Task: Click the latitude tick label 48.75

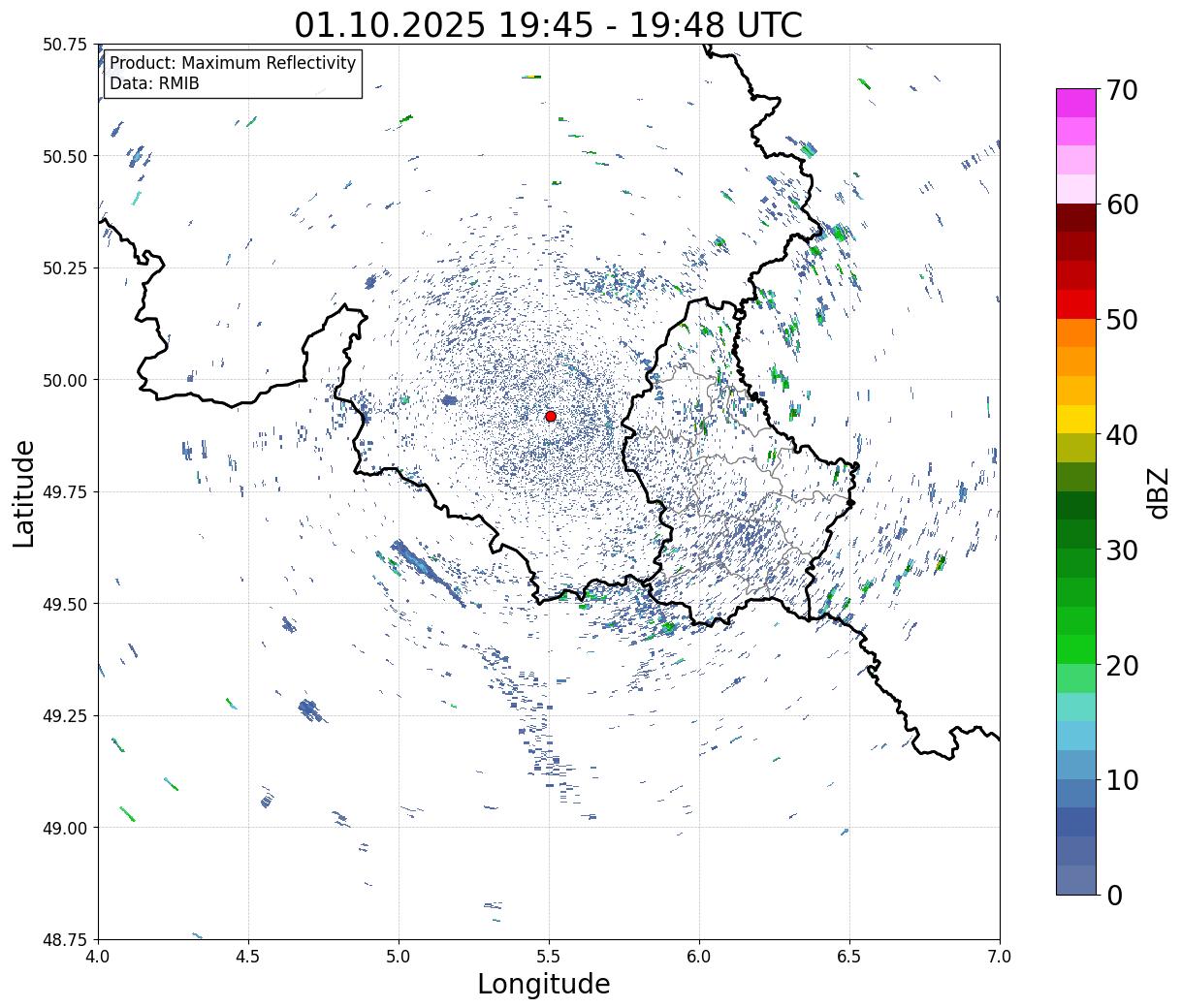Action: coord(65,940)
